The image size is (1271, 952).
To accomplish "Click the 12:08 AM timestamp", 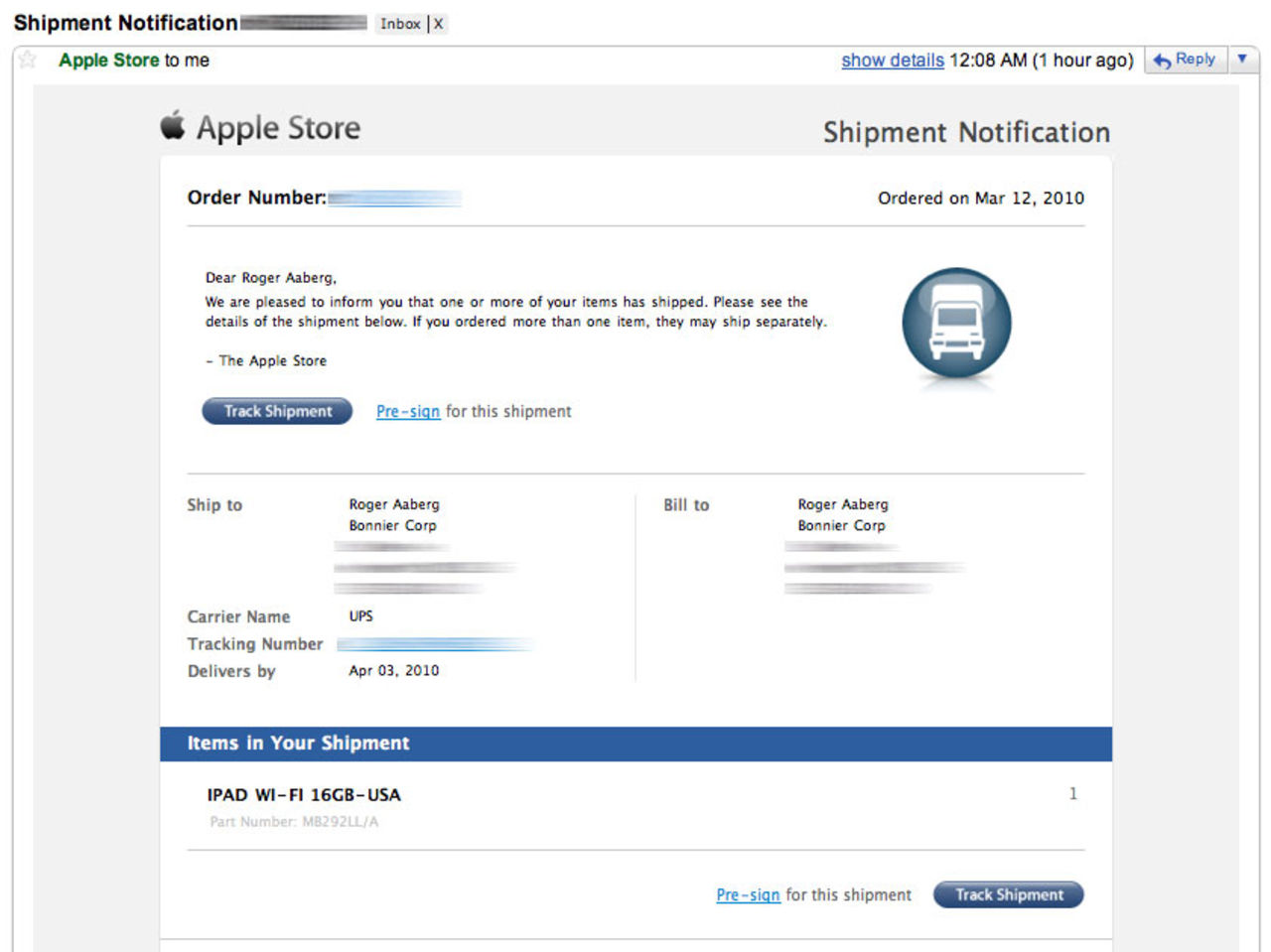I will 987,61.
